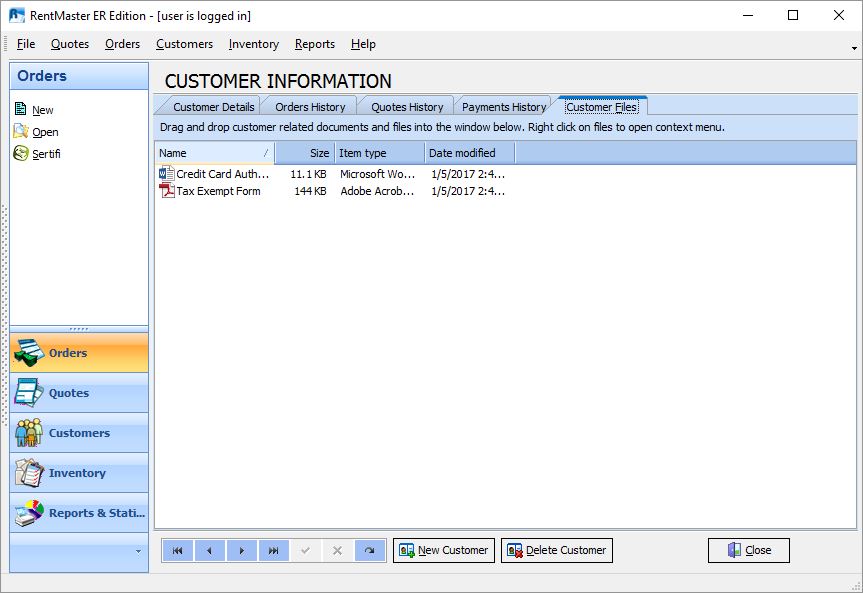This screenshot has height=593, width=863.
Task: Go to first customer record
Action: [177, 551]
